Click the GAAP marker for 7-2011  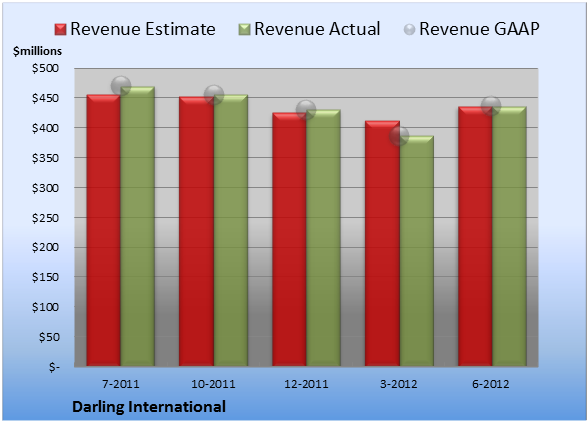click(x=121, y=86)
